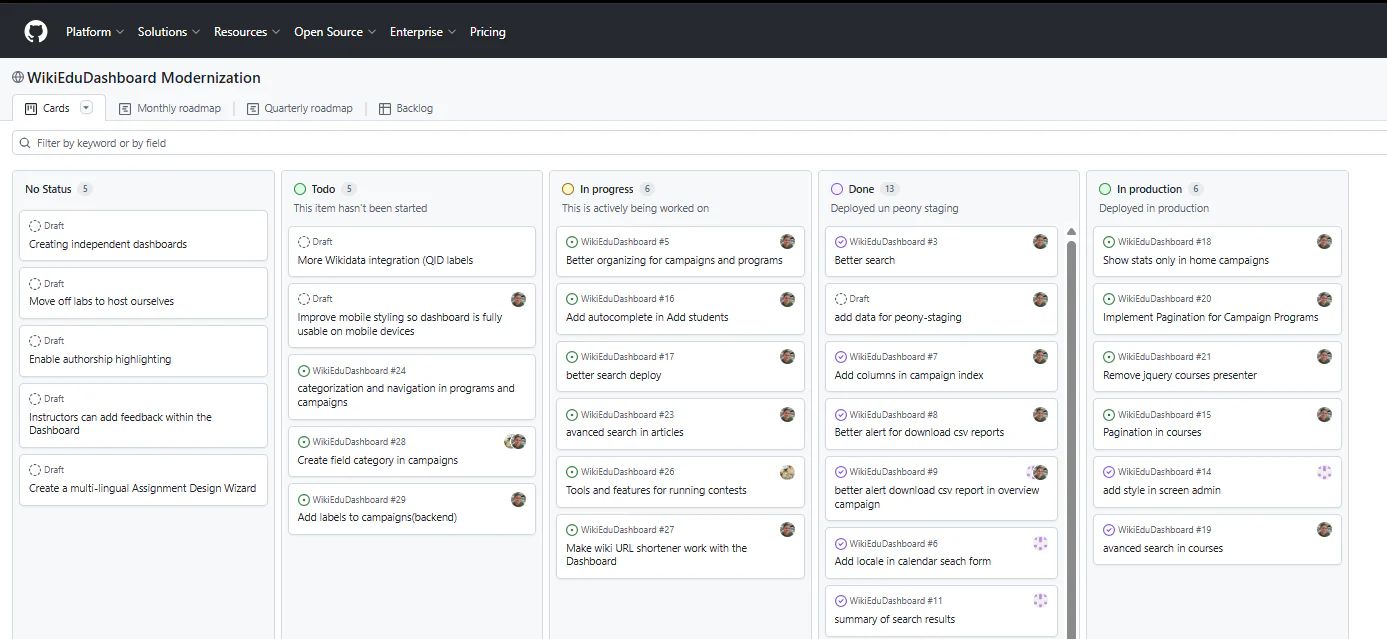Open Remove jquery courses presenter issue

pyautogui.click(x=1180, y=375)
